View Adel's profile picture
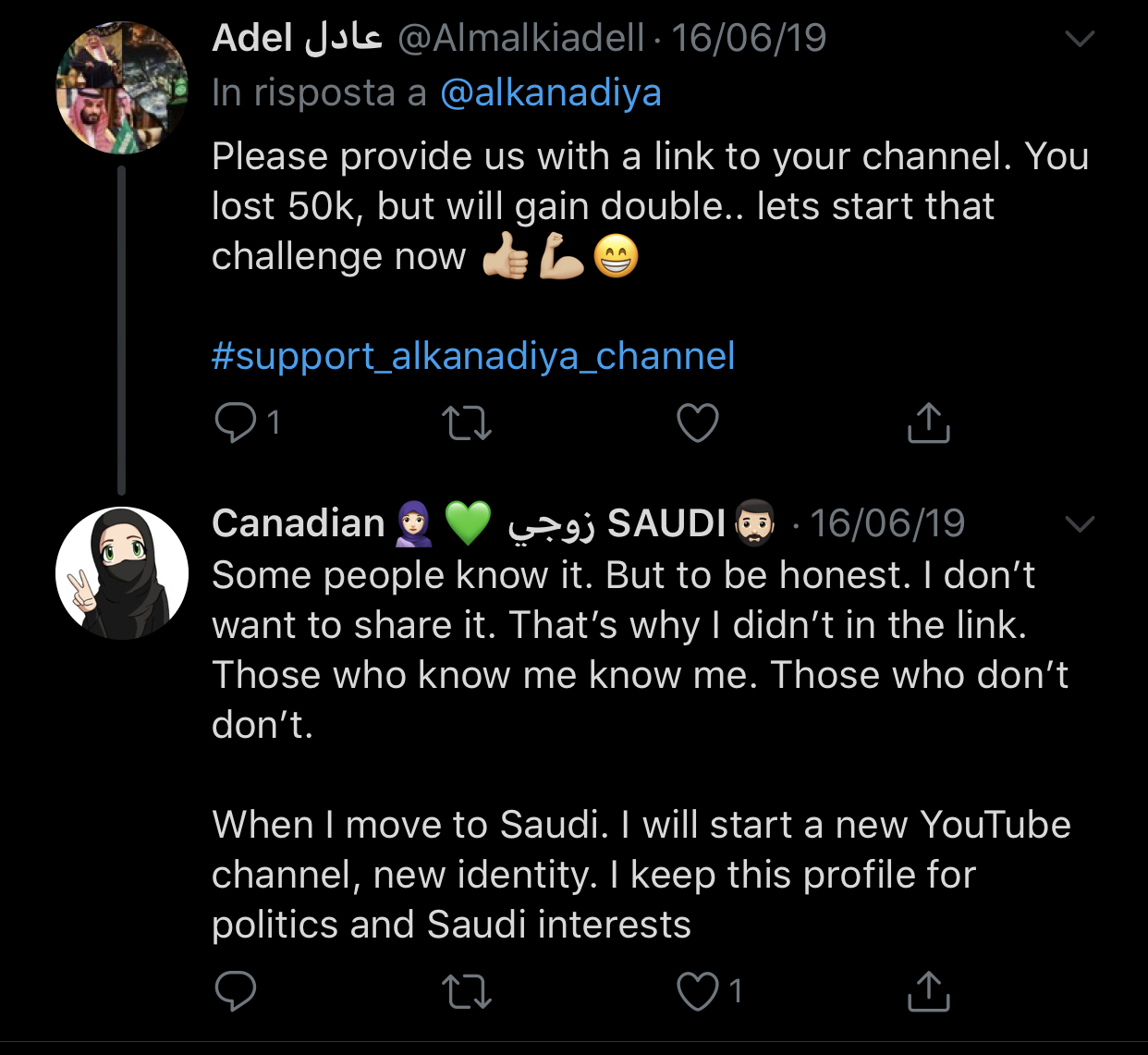1148x1055 pixels. click(122, 88)
